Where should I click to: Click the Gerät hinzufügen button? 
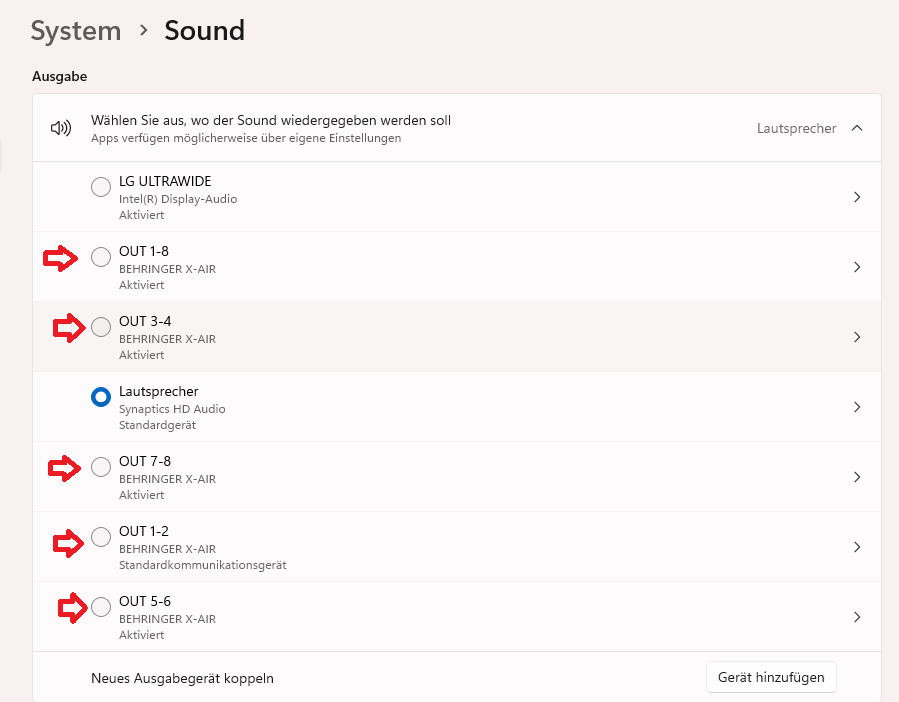click(x=771, y=677)
